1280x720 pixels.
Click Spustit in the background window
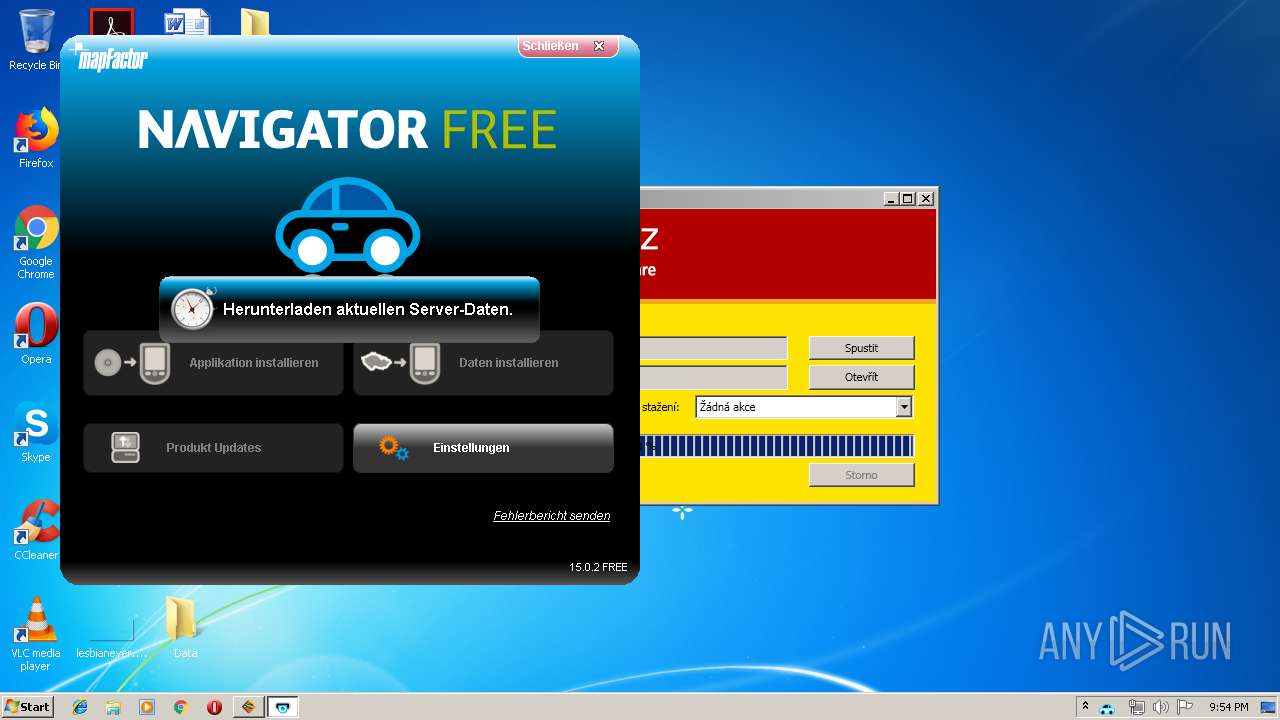[x=861, y=348]
